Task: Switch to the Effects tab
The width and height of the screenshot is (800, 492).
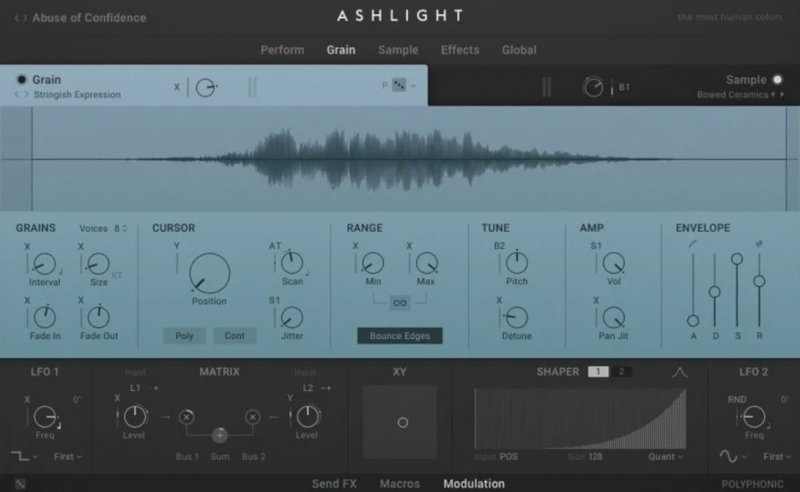Action: pos(460,50)
